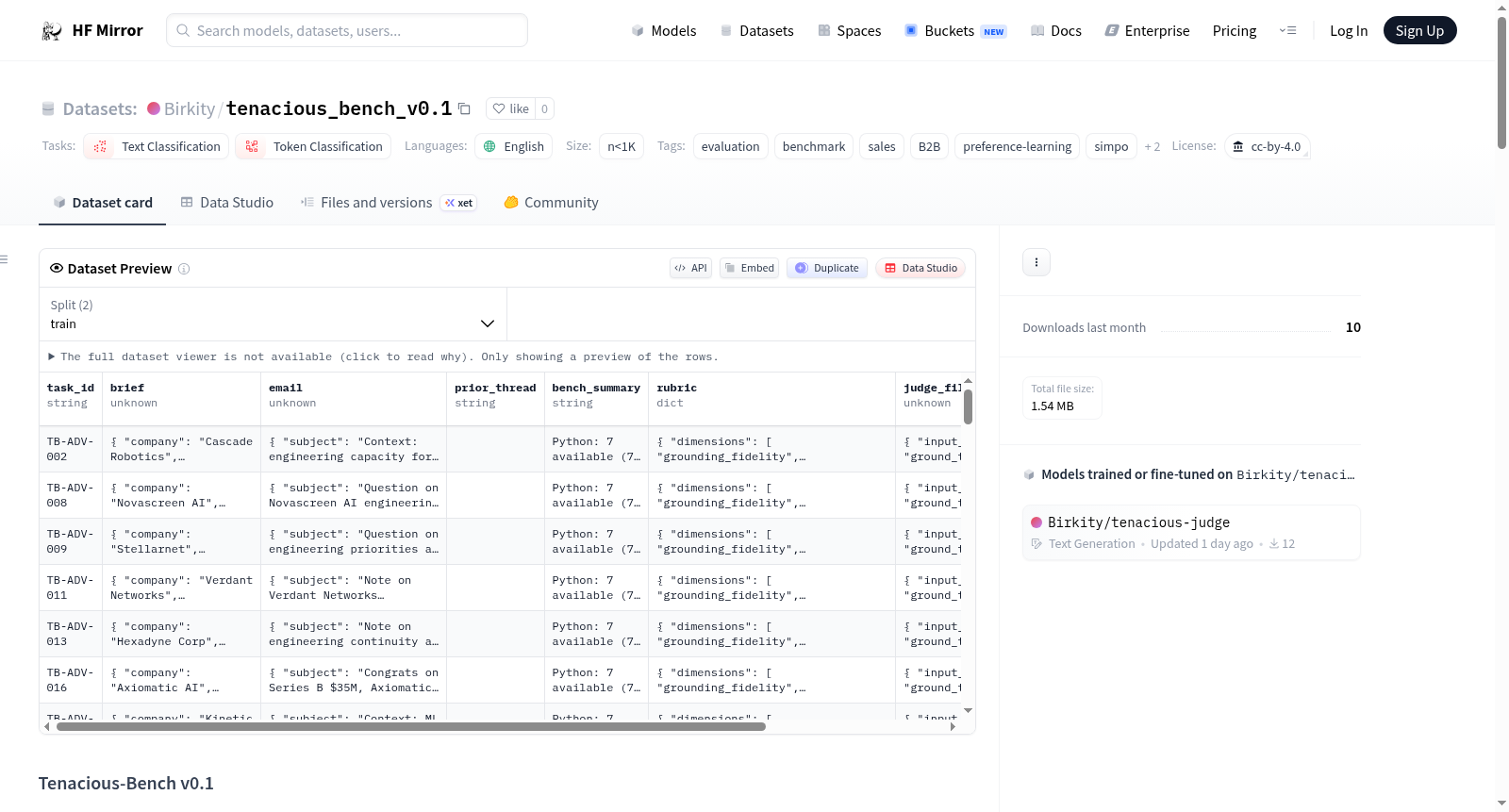Click the TB-ADV-002 row cell
The image size is (1509, 812).
[71, 449]
